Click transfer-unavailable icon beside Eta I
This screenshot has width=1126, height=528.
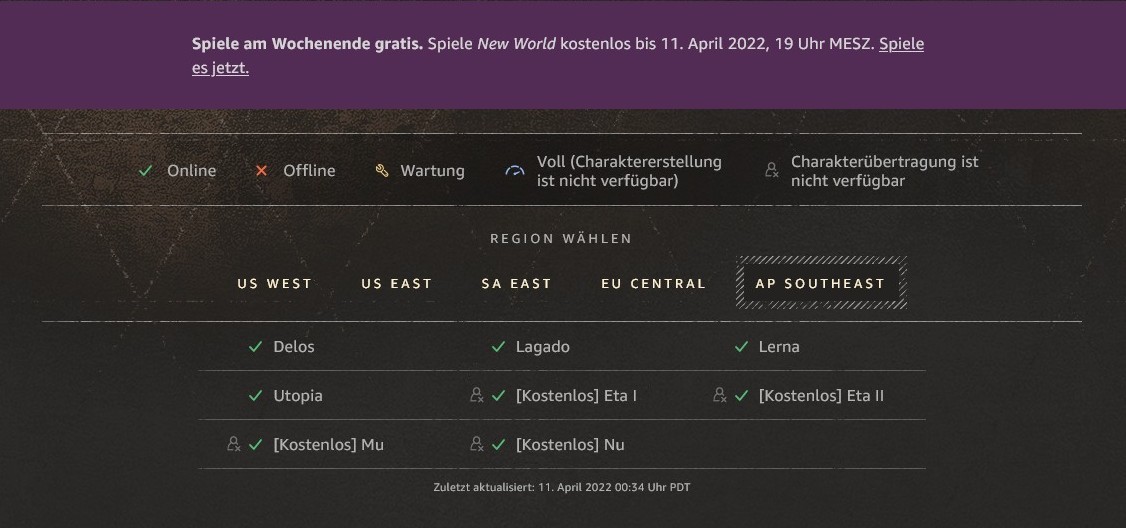coord(477,395)
